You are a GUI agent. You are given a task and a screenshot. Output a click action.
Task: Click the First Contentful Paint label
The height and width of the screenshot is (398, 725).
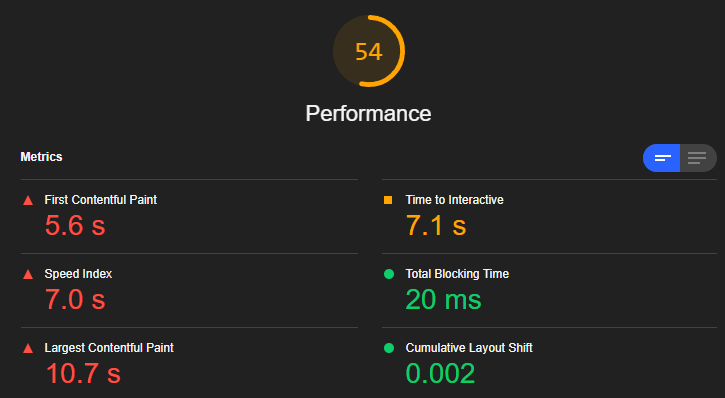(101, 200)
